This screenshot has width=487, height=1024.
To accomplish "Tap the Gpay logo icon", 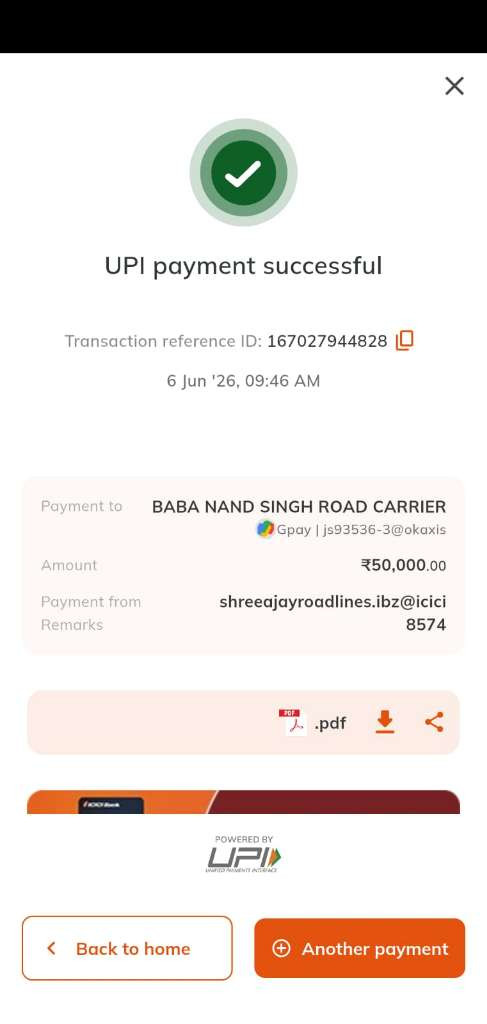I will click(x=265, y=529).
